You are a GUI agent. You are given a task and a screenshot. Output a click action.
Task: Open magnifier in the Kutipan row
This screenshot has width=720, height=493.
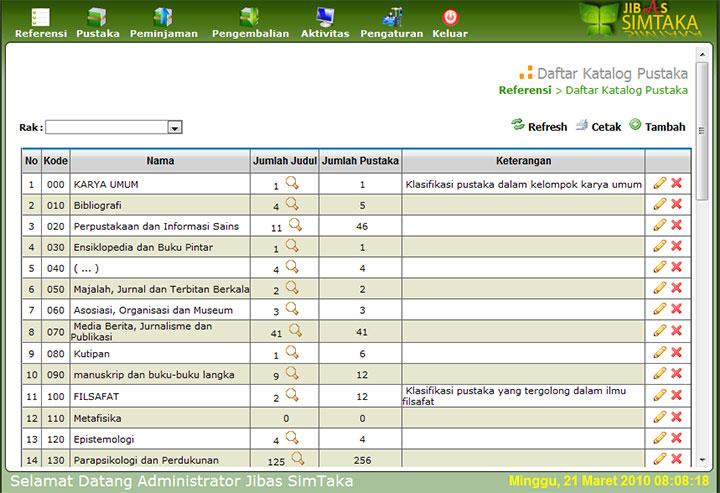click(x=292, y=352)
